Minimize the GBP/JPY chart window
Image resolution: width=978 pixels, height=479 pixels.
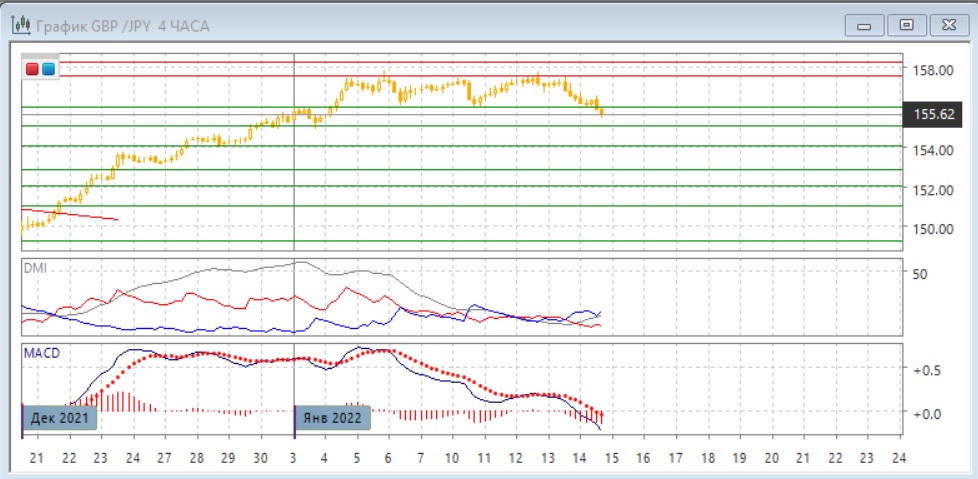(x=865, y=24)
